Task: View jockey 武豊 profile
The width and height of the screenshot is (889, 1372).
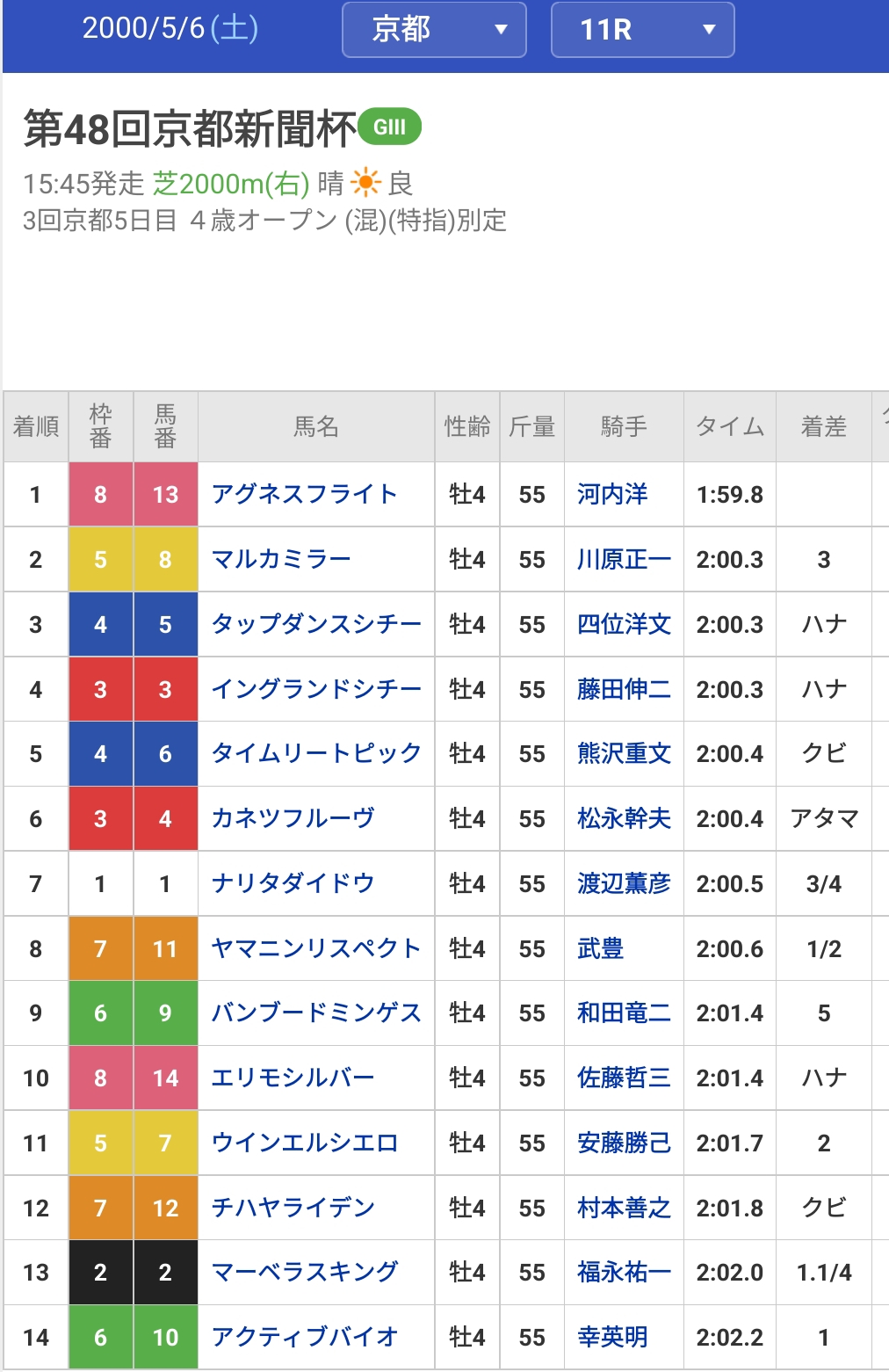Action: (600, 949)
